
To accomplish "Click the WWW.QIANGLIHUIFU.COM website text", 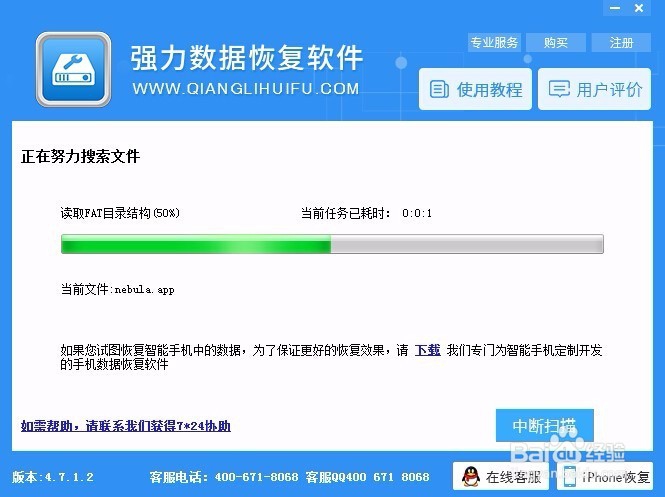I will coord(246,89).
